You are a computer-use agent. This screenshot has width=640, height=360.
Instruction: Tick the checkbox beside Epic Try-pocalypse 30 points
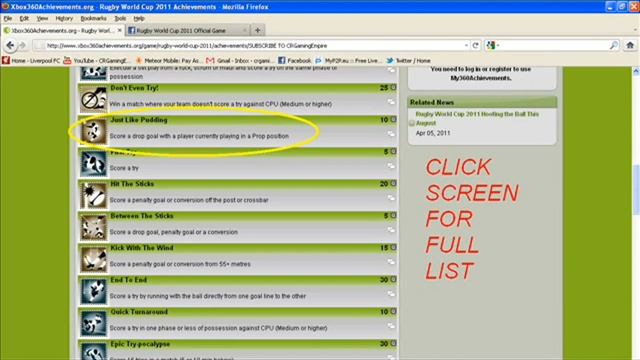pos(393,344)
